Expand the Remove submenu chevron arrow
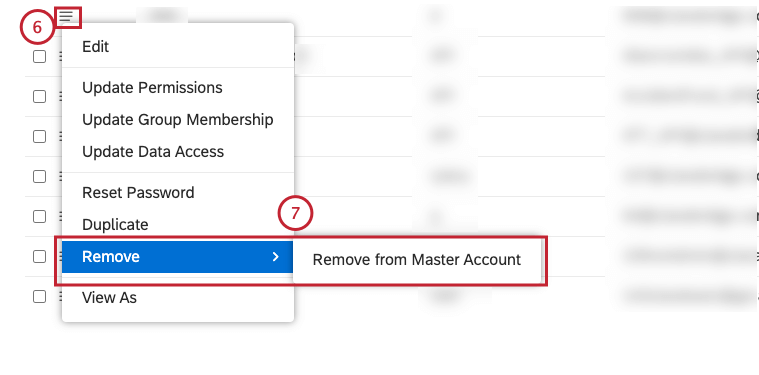This screenshot has width=759, height=375. (x=275, y=256)
